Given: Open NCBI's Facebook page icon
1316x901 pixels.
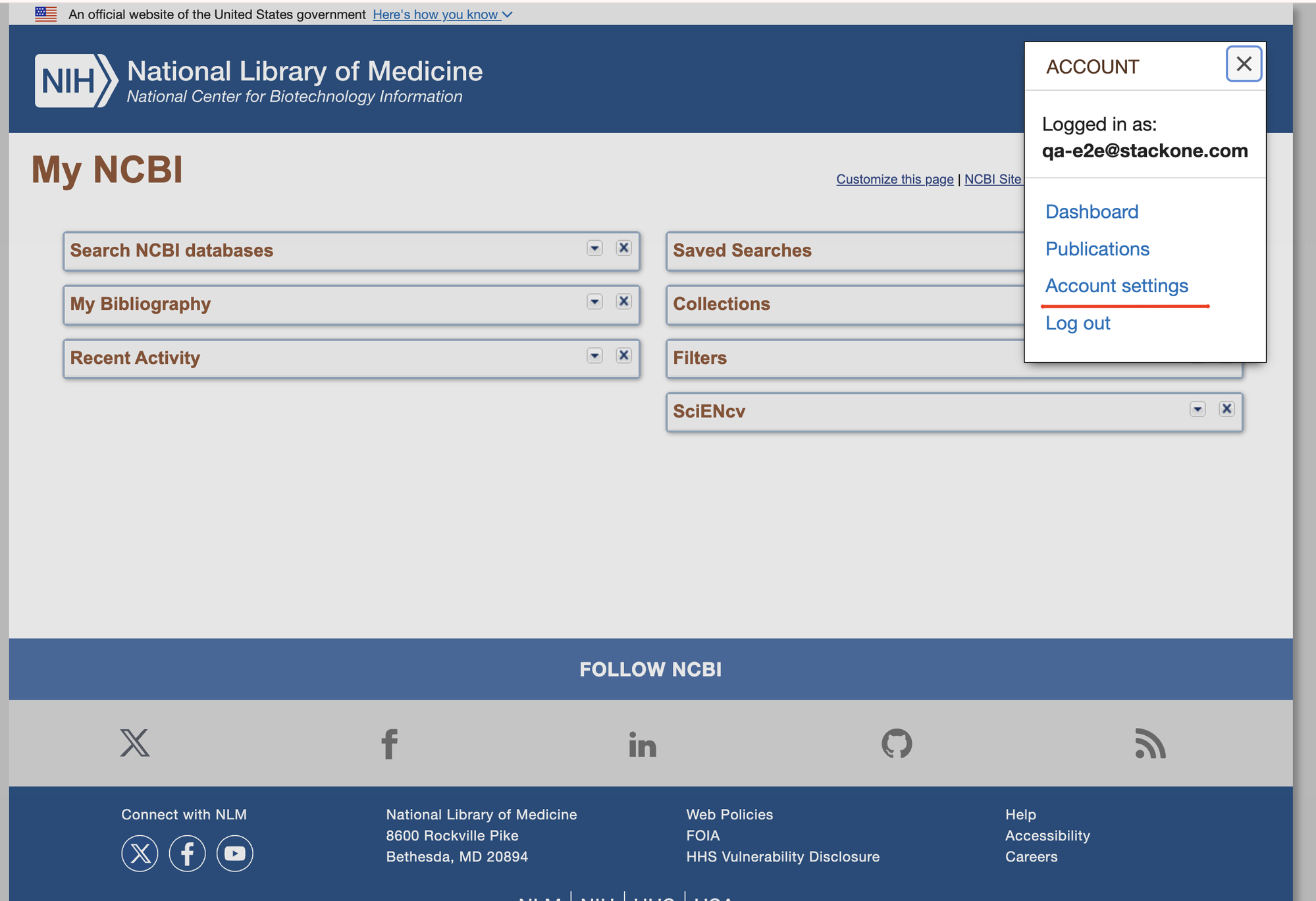Looking at the screenshot, I should [x=390, y=744].
